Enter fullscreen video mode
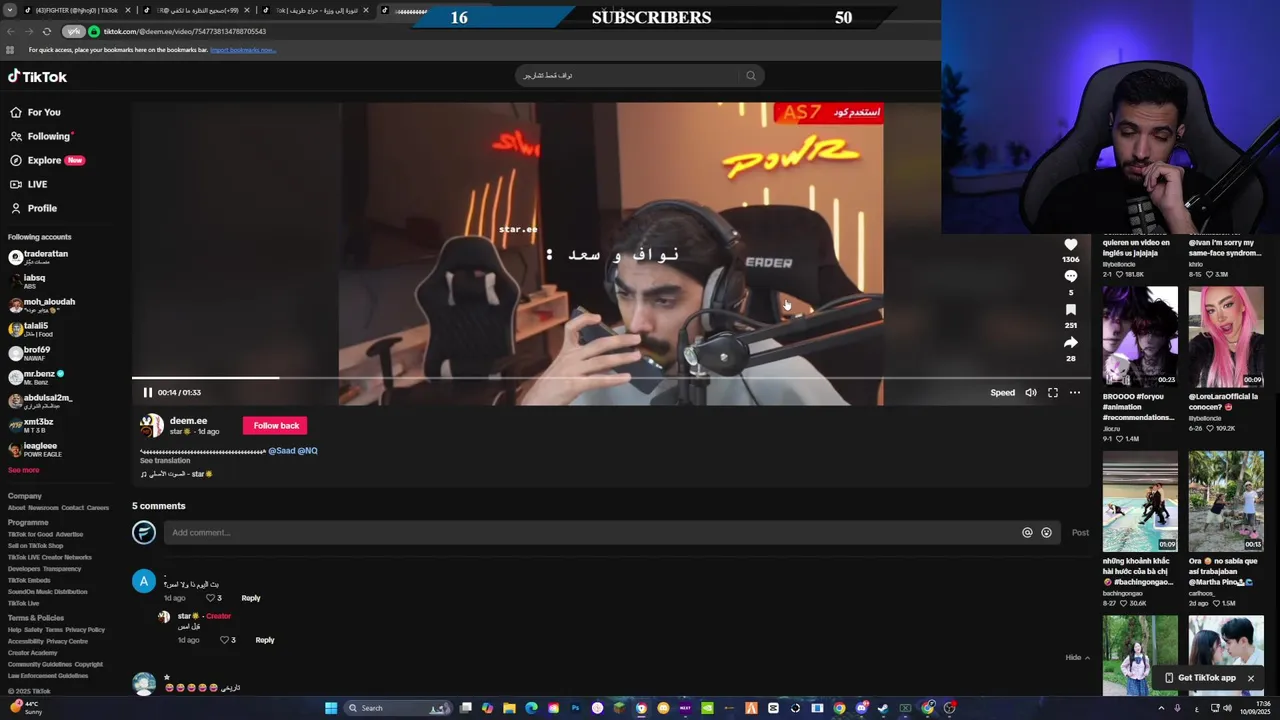The image size is (1280, 720). pyautogui.click(x=1053, y=393)
